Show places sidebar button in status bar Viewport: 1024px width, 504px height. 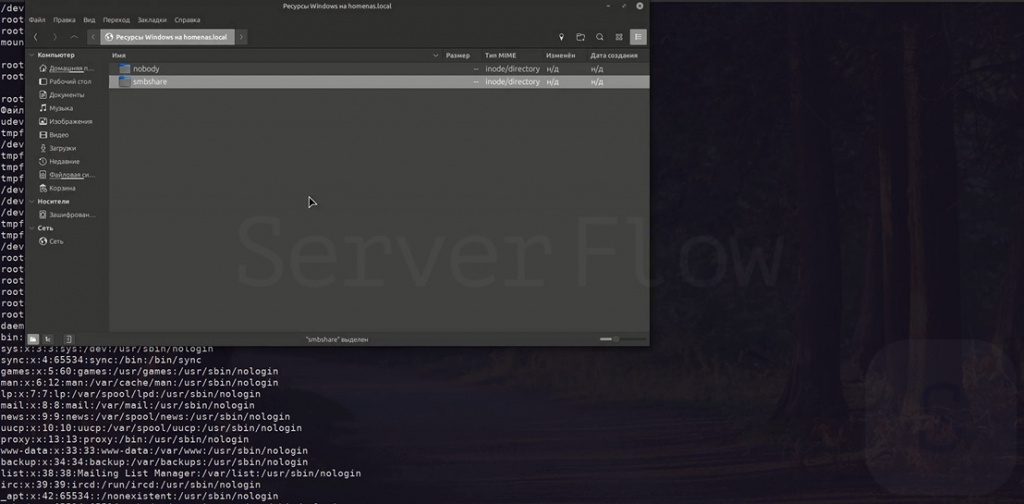[x=33, y=339]
